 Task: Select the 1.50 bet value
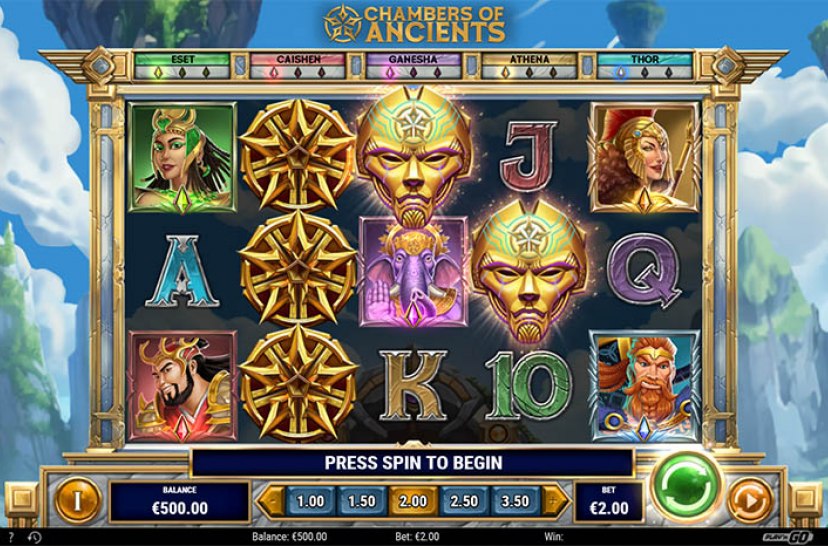point(362,501)
